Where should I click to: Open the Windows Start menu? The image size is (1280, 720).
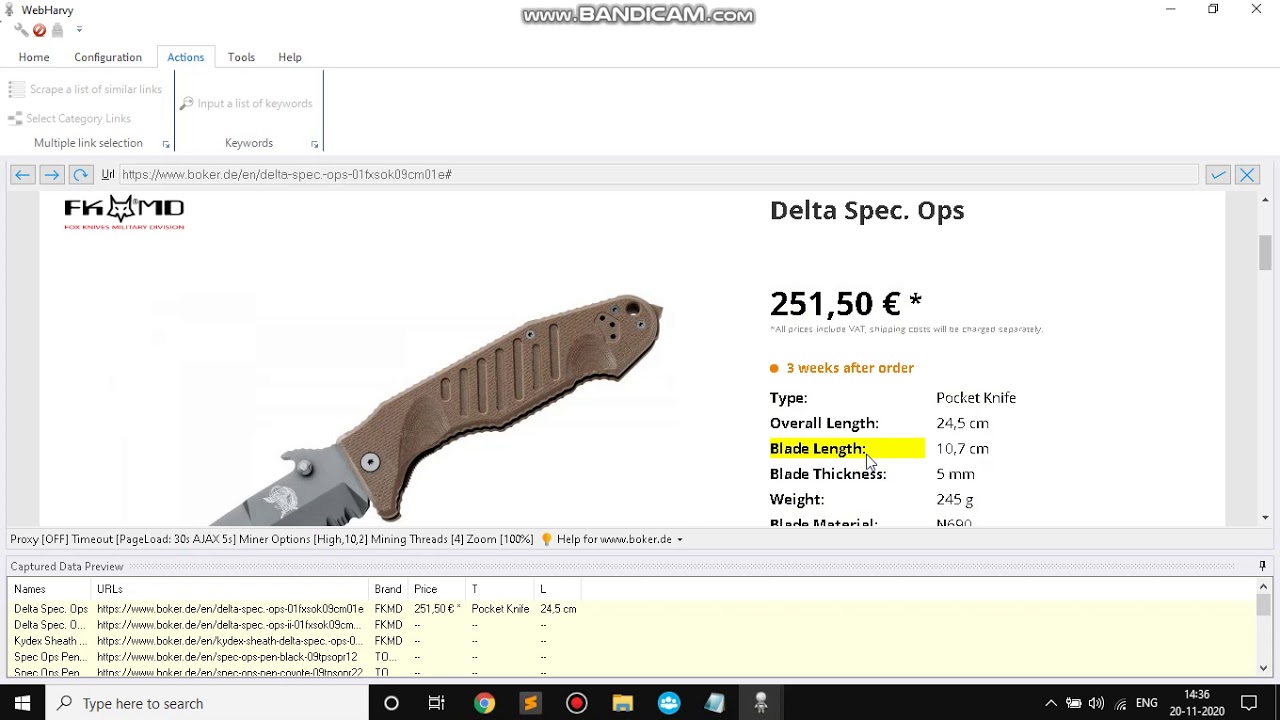(22, 703)
